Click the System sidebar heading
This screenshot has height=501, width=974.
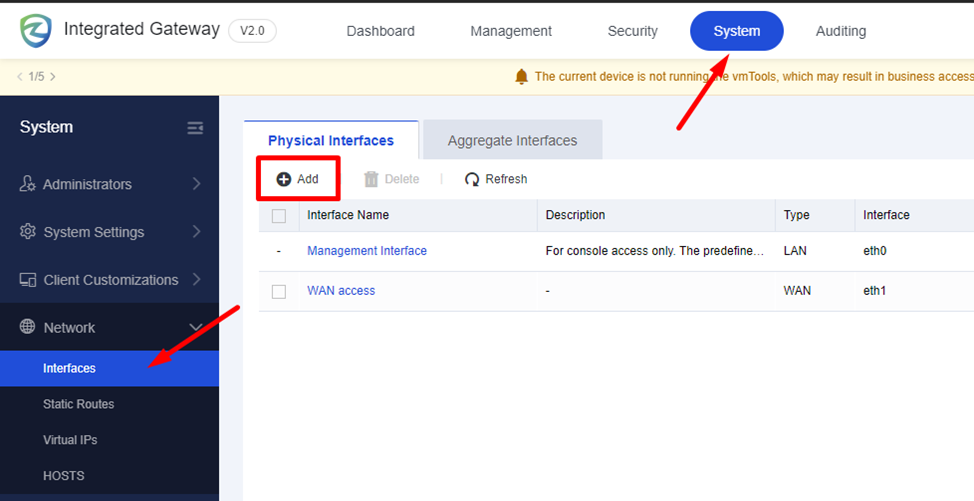46,127
